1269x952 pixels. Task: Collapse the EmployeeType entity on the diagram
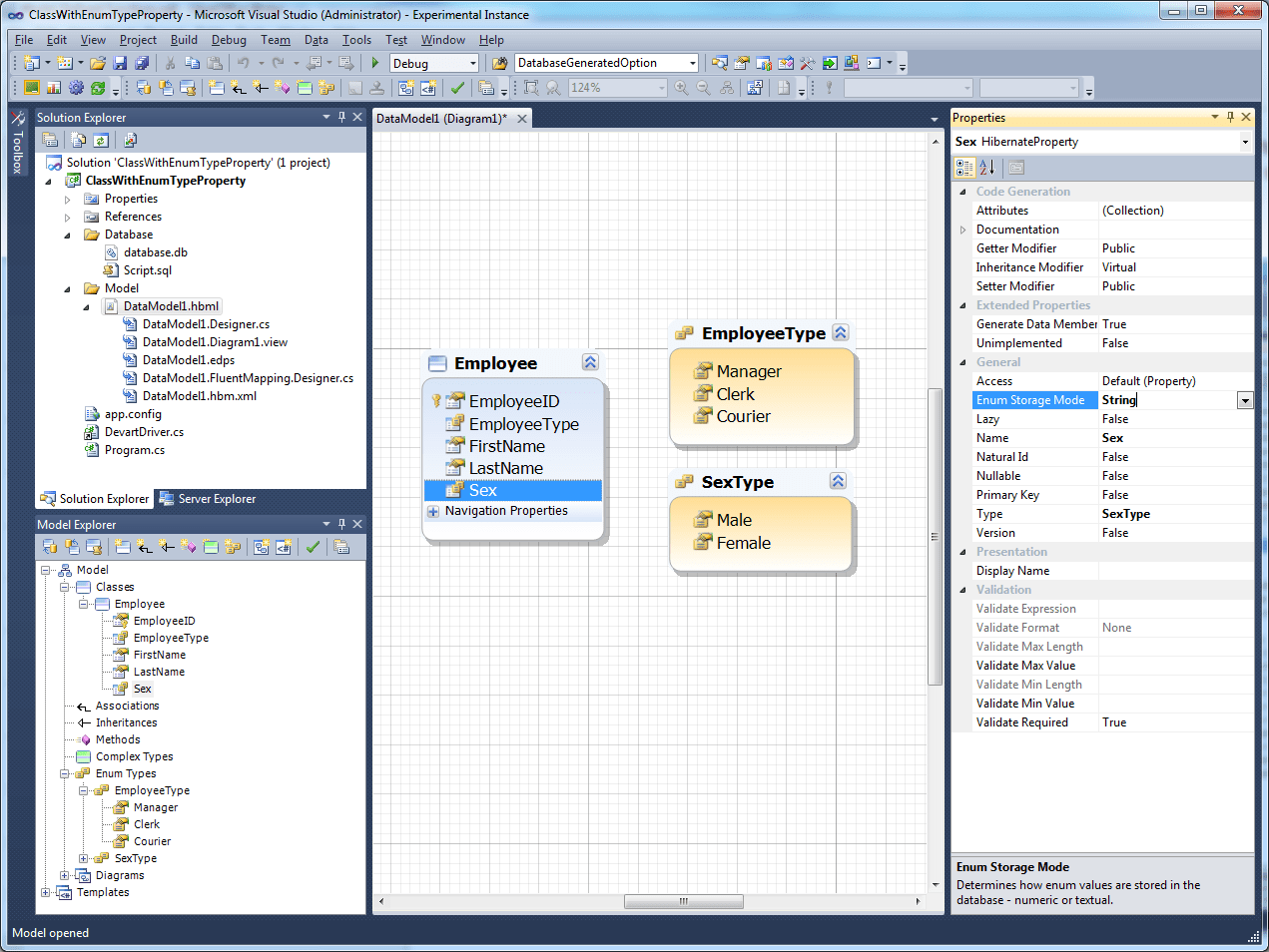pyautogui.click(x=840, y=333)
